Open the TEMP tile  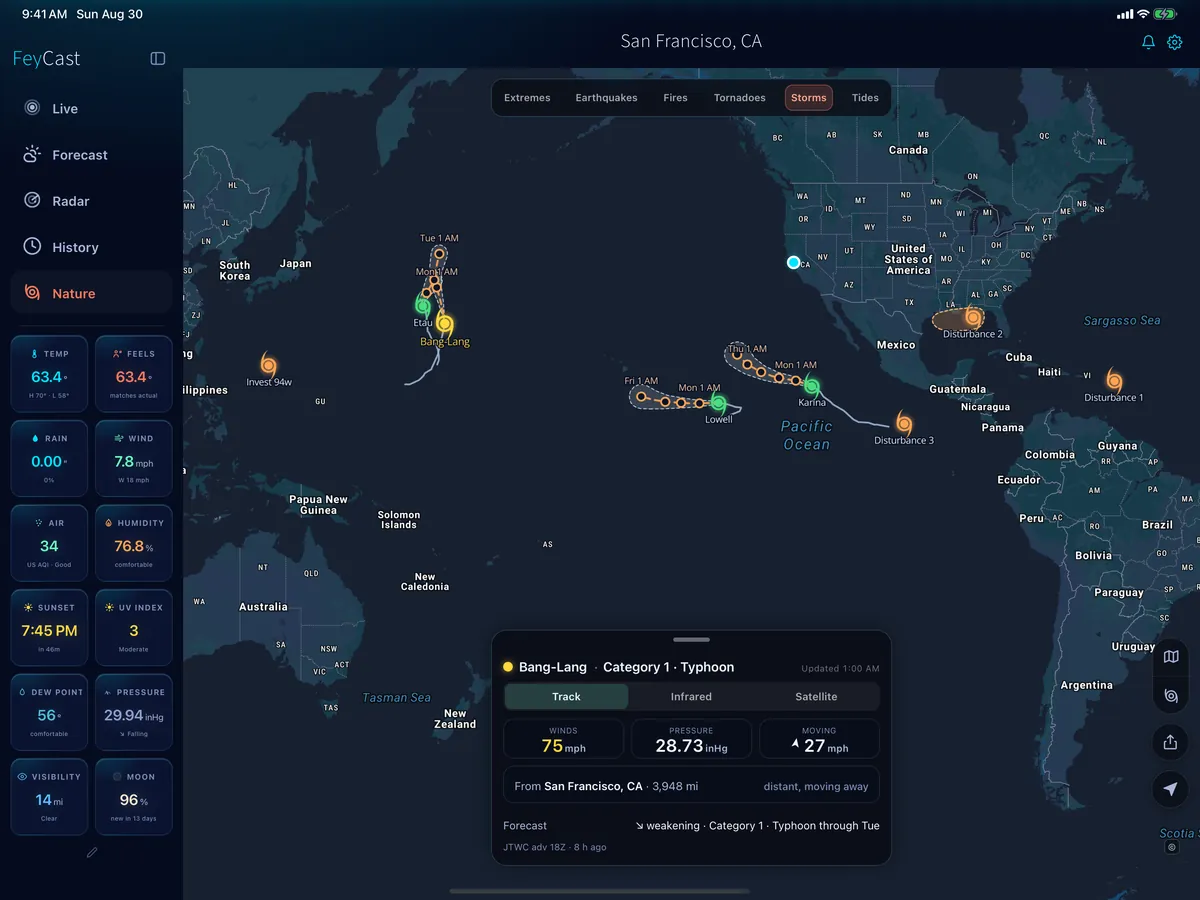pos(49,374)
